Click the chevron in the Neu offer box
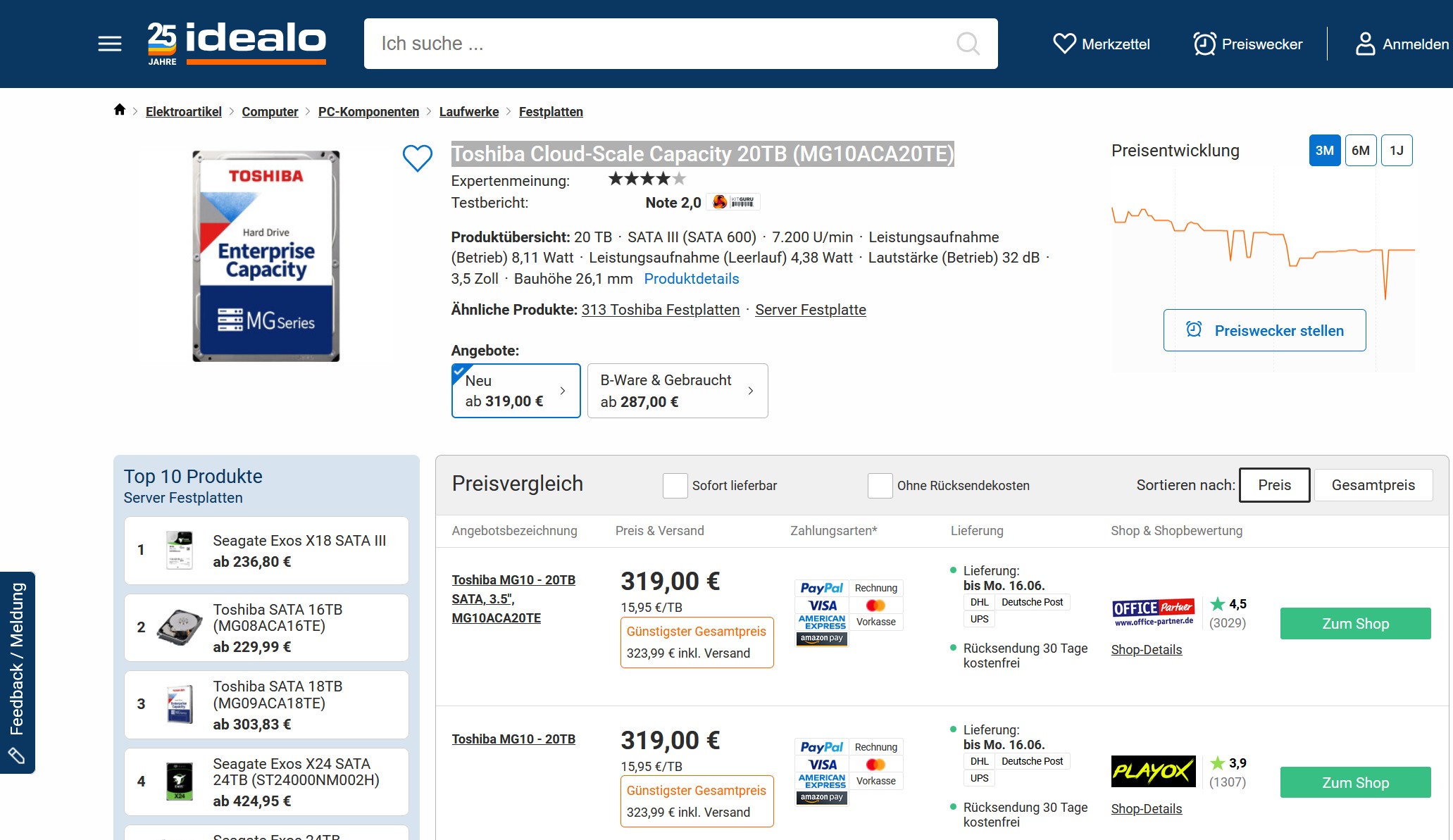This screenshot has height=840, width=1453. click(563, 391)
